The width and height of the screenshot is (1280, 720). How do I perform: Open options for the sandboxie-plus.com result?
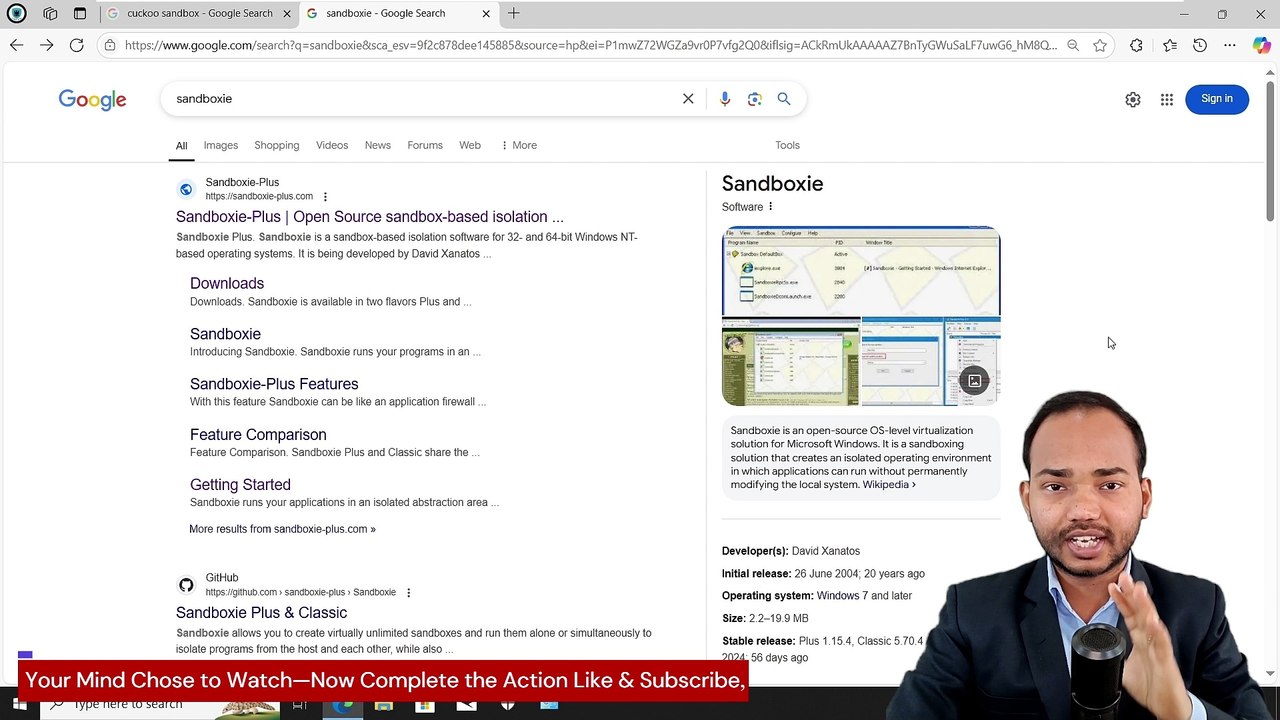point(325,197)
